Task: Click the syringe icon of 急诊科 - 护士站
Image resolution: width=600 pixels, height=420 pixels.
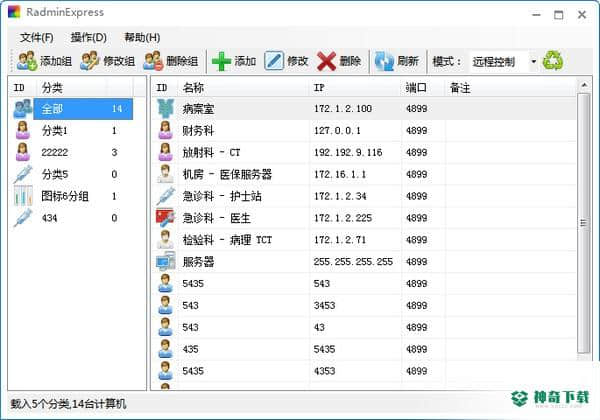Action: pos(165,196)
